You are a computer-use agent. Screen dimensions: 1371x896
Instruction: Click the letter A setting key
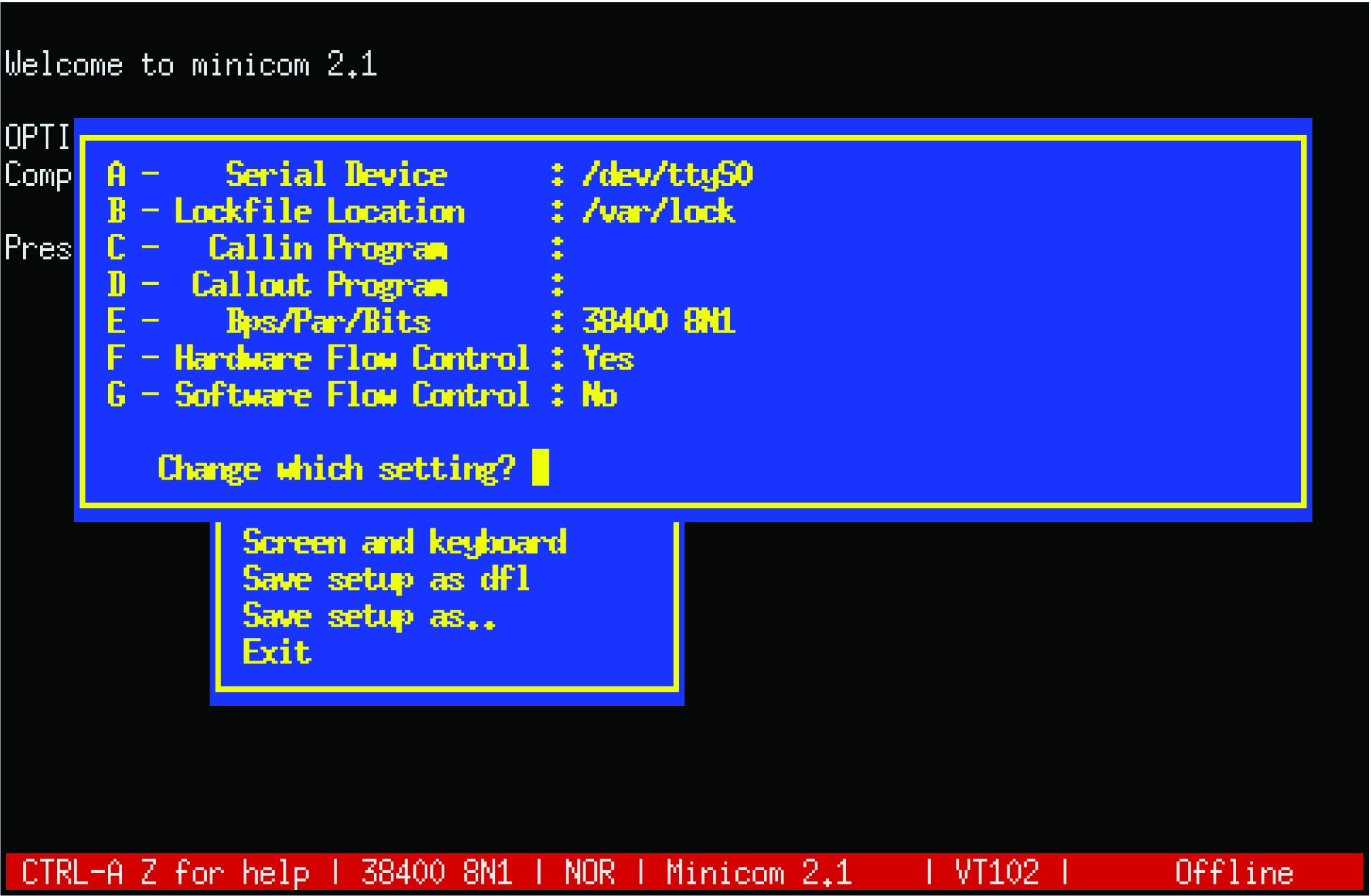pyautogui.click(x=116, y=174)
